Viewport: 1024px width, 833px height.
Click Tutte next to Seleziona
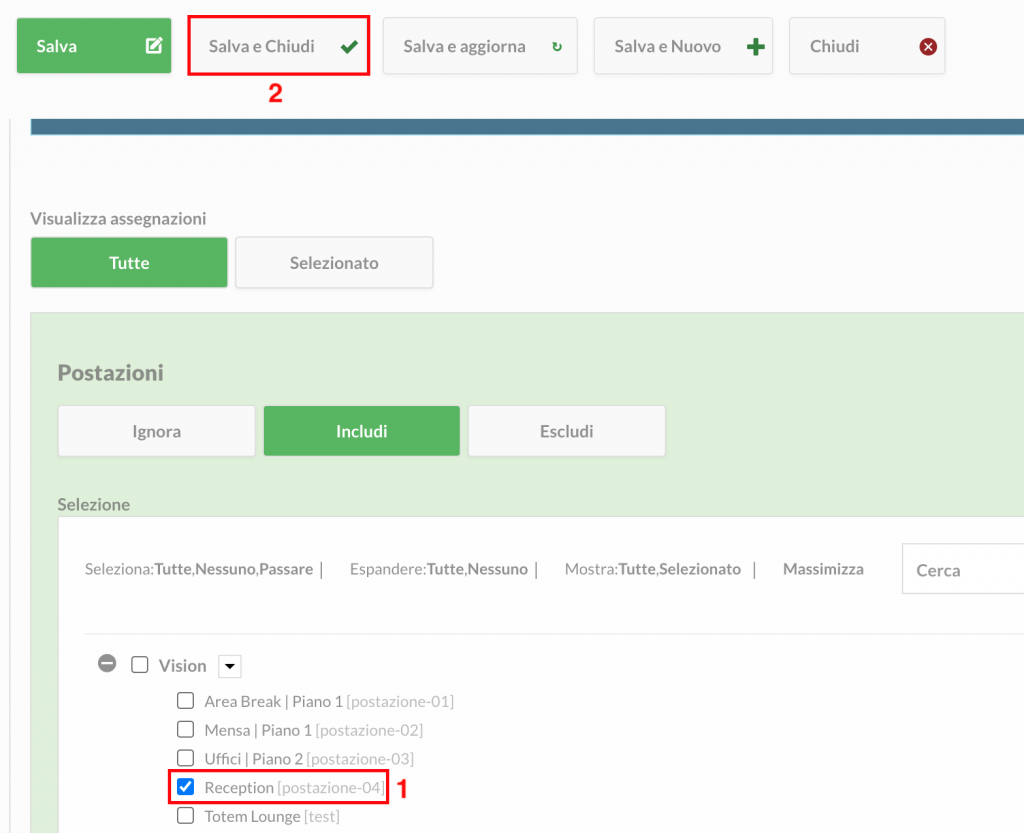(172, 569)
